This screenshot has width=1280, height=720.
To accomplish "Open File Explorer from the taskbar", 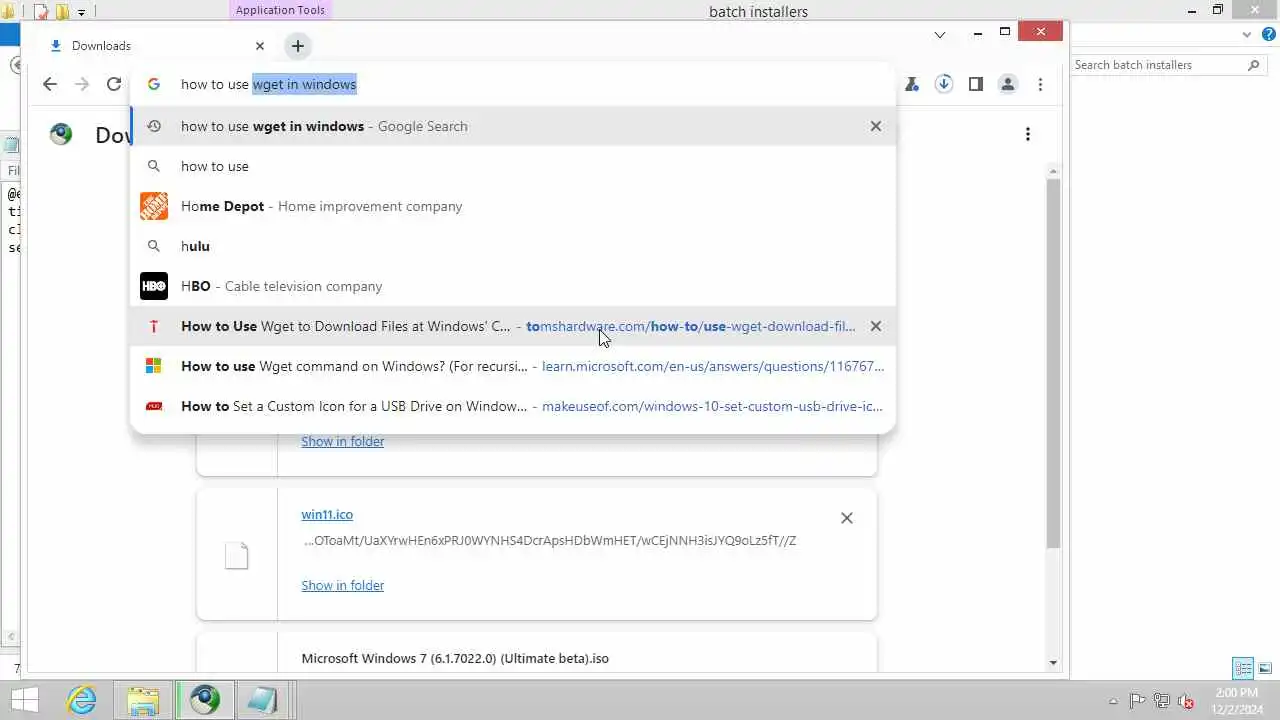I will tap(143, 700).
